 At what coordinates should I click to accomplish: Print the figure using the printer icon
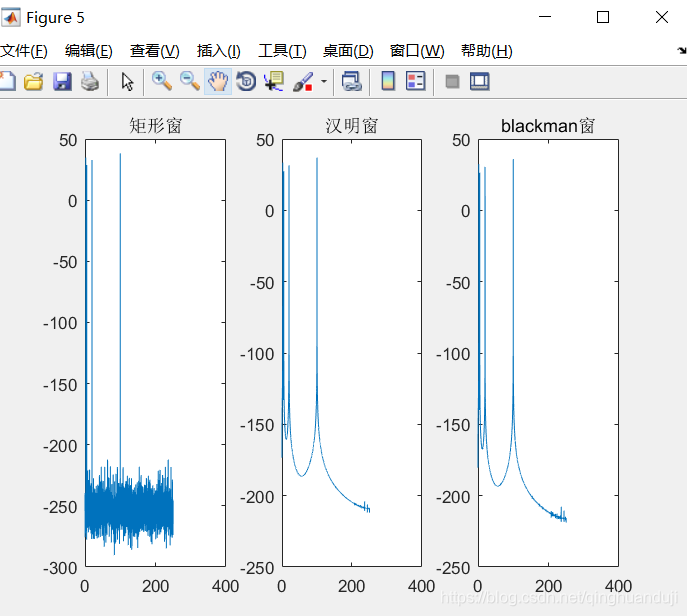tap(90, 81)
